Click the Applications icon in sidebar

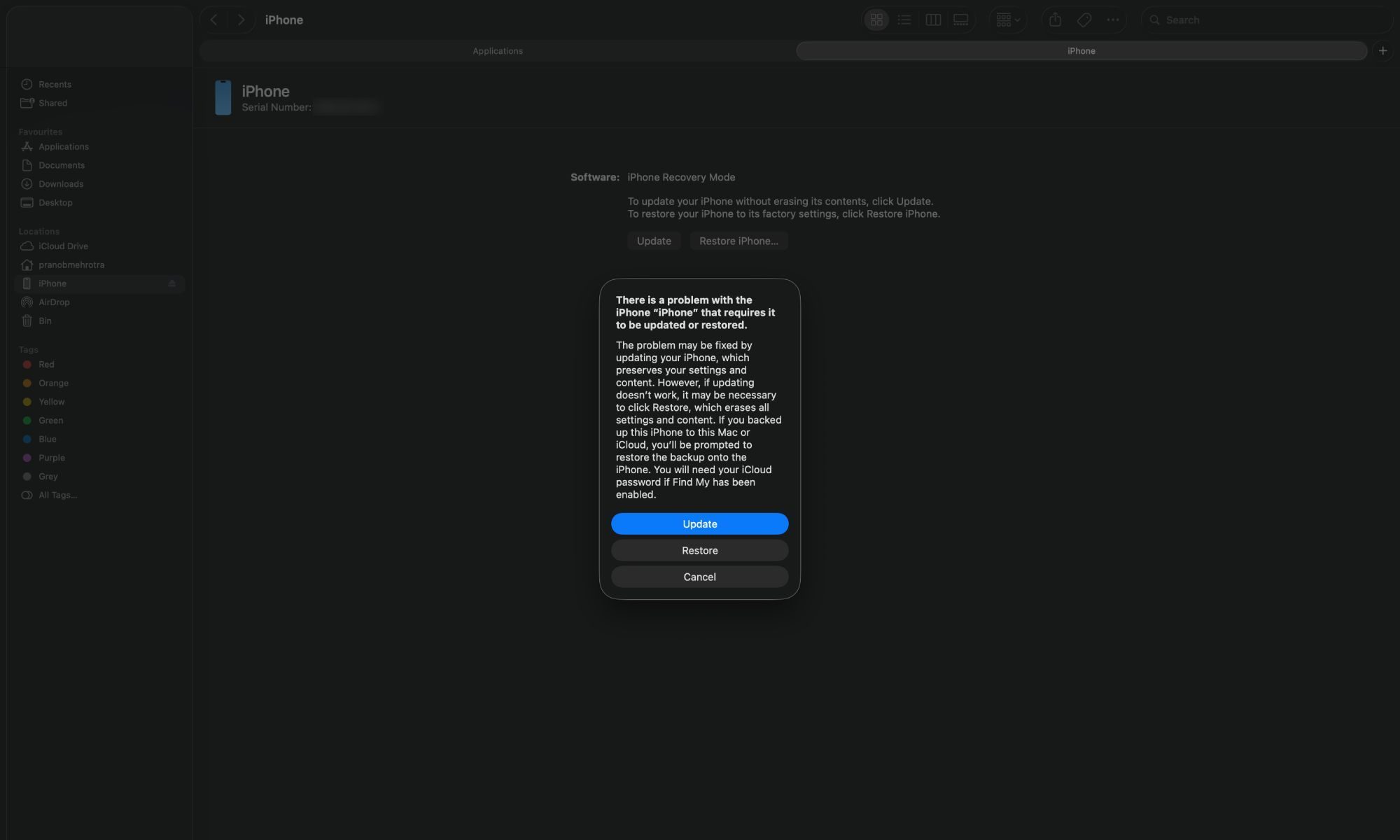pyautogui.click(x=27, y=146)
